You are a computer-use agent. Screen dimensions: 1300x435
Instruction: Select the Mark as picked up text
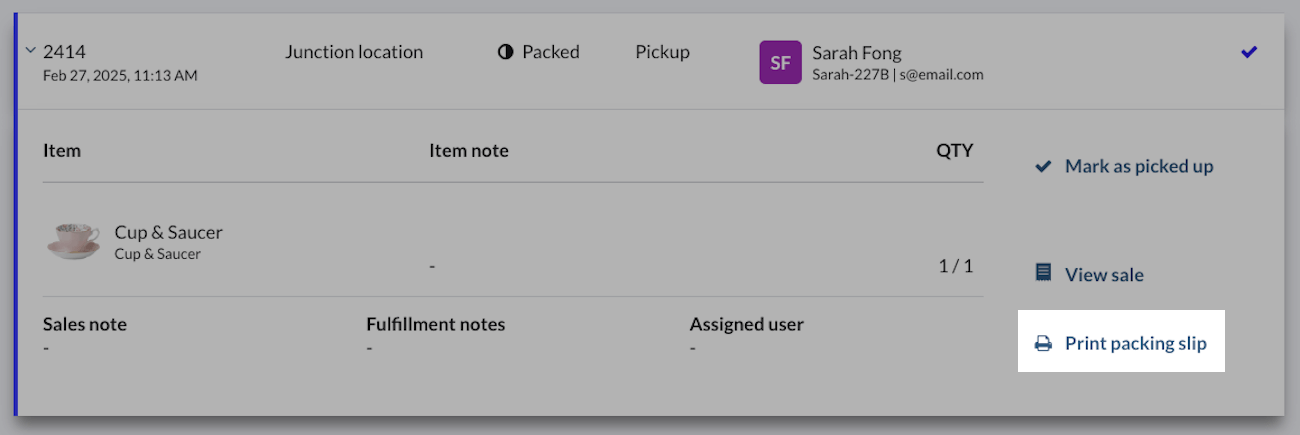[1139, 167]
